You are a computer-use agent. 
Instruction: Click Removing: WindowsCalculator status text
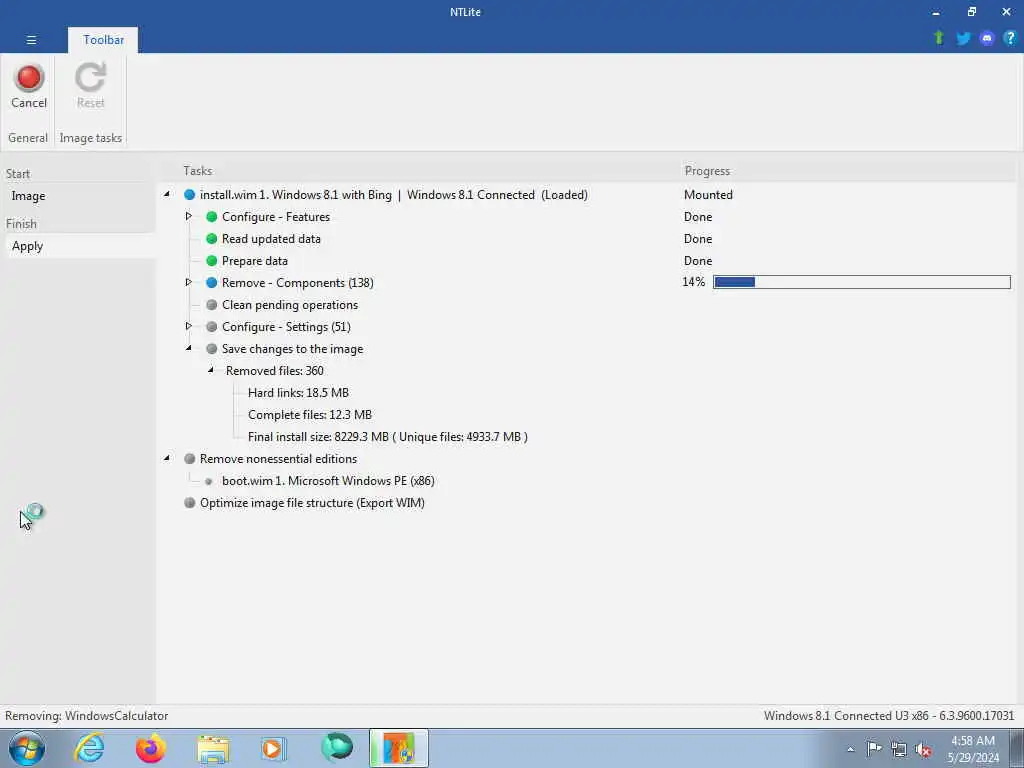(86, 716)
